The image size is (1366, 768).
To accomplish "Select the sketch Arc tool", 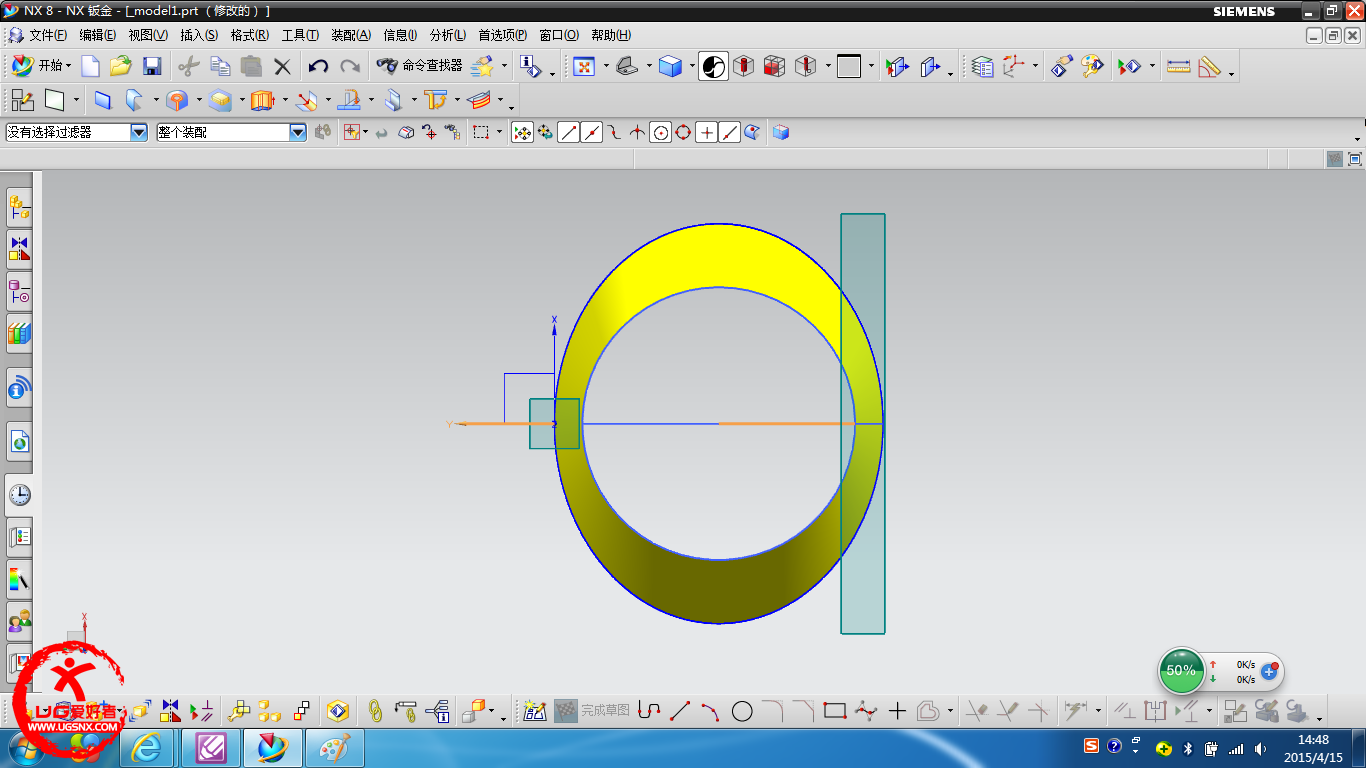I will 711,711.
